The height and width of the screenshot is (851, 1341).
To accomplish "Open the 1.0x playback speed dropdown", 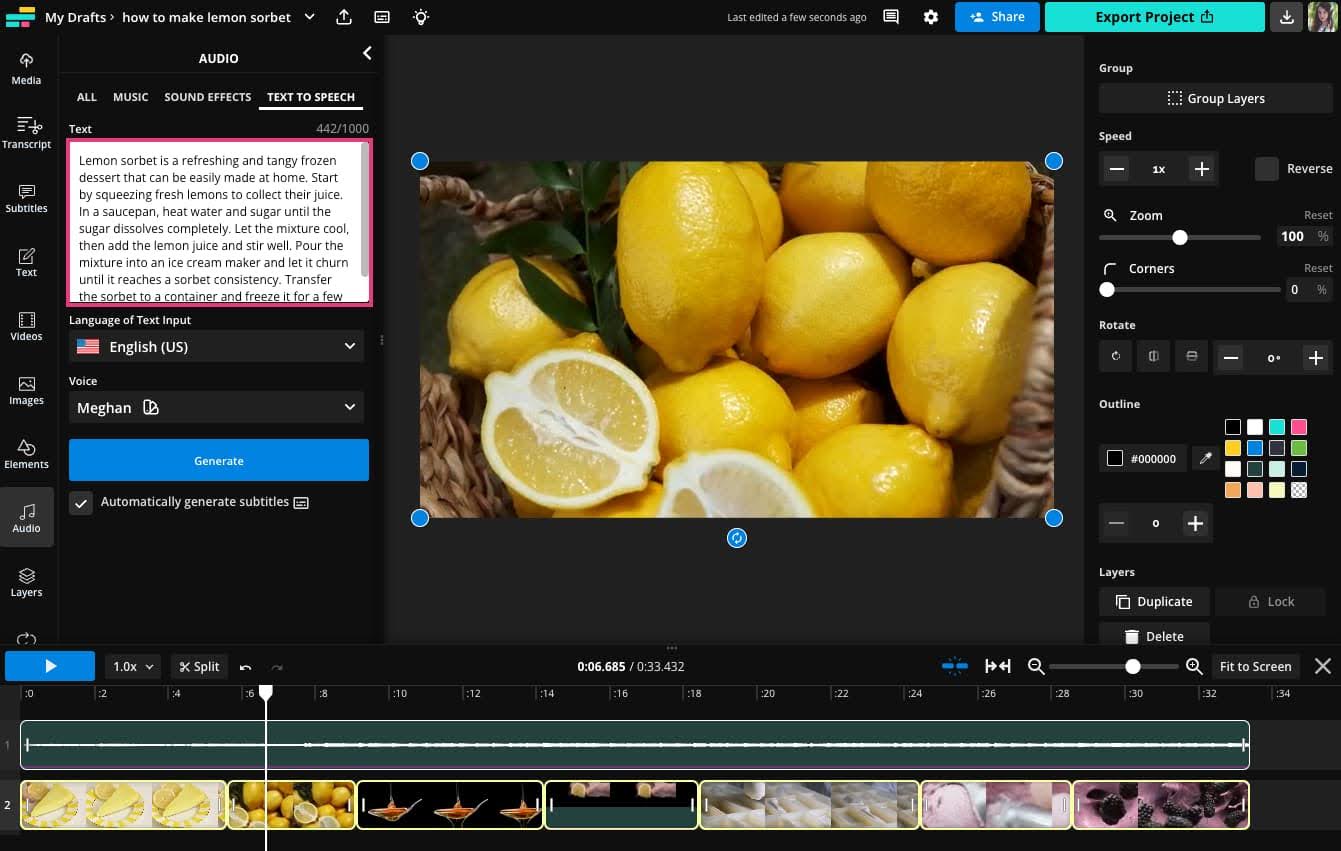I will click(133, 666).
